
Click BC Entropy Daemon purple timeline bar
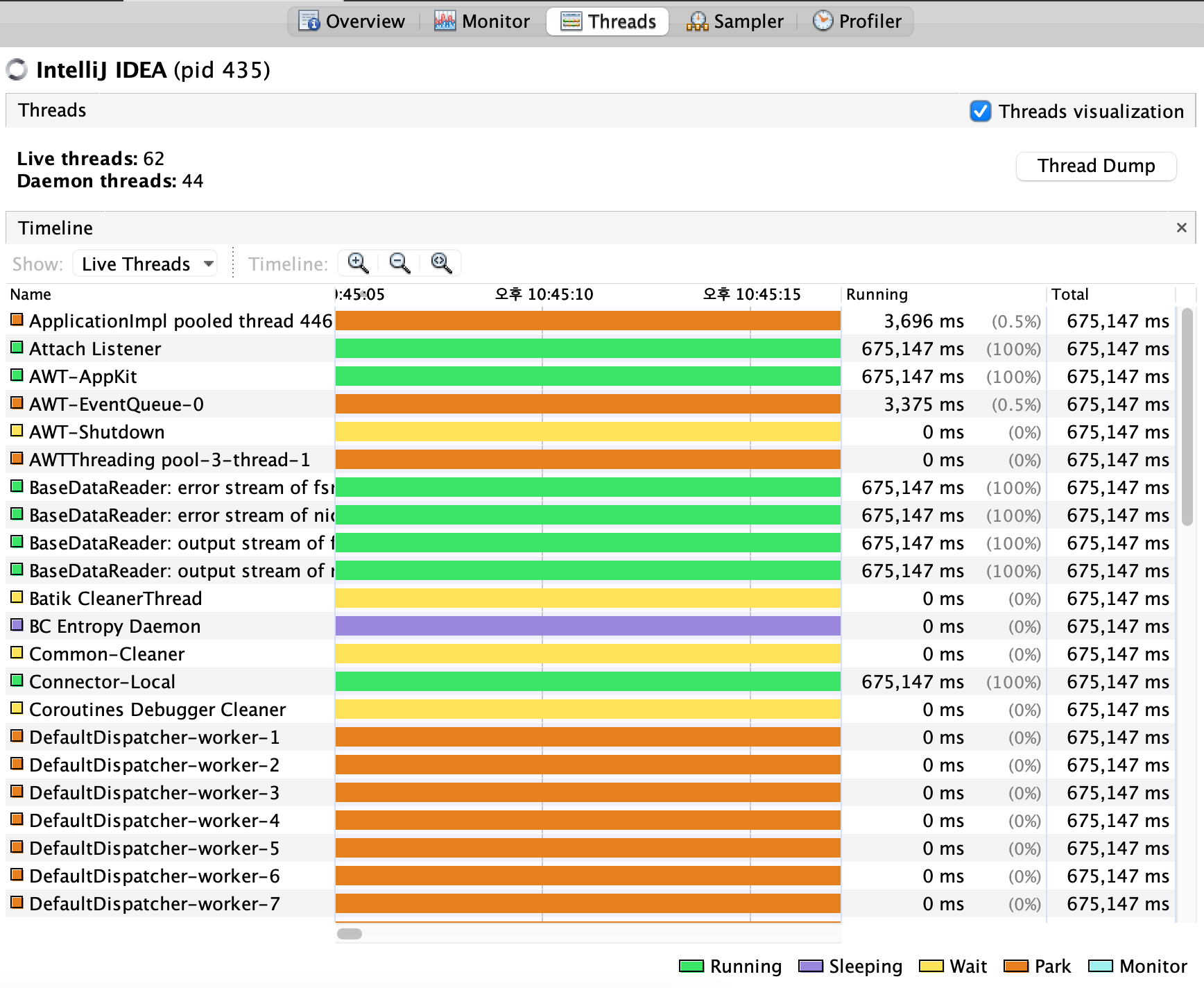tap(588, 626)
